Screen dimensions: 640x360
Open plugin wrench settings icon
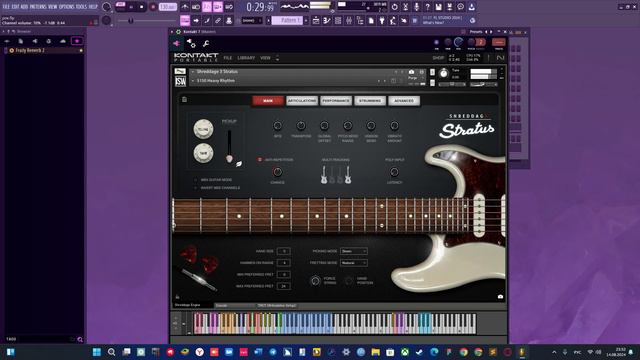click(206, 43)
